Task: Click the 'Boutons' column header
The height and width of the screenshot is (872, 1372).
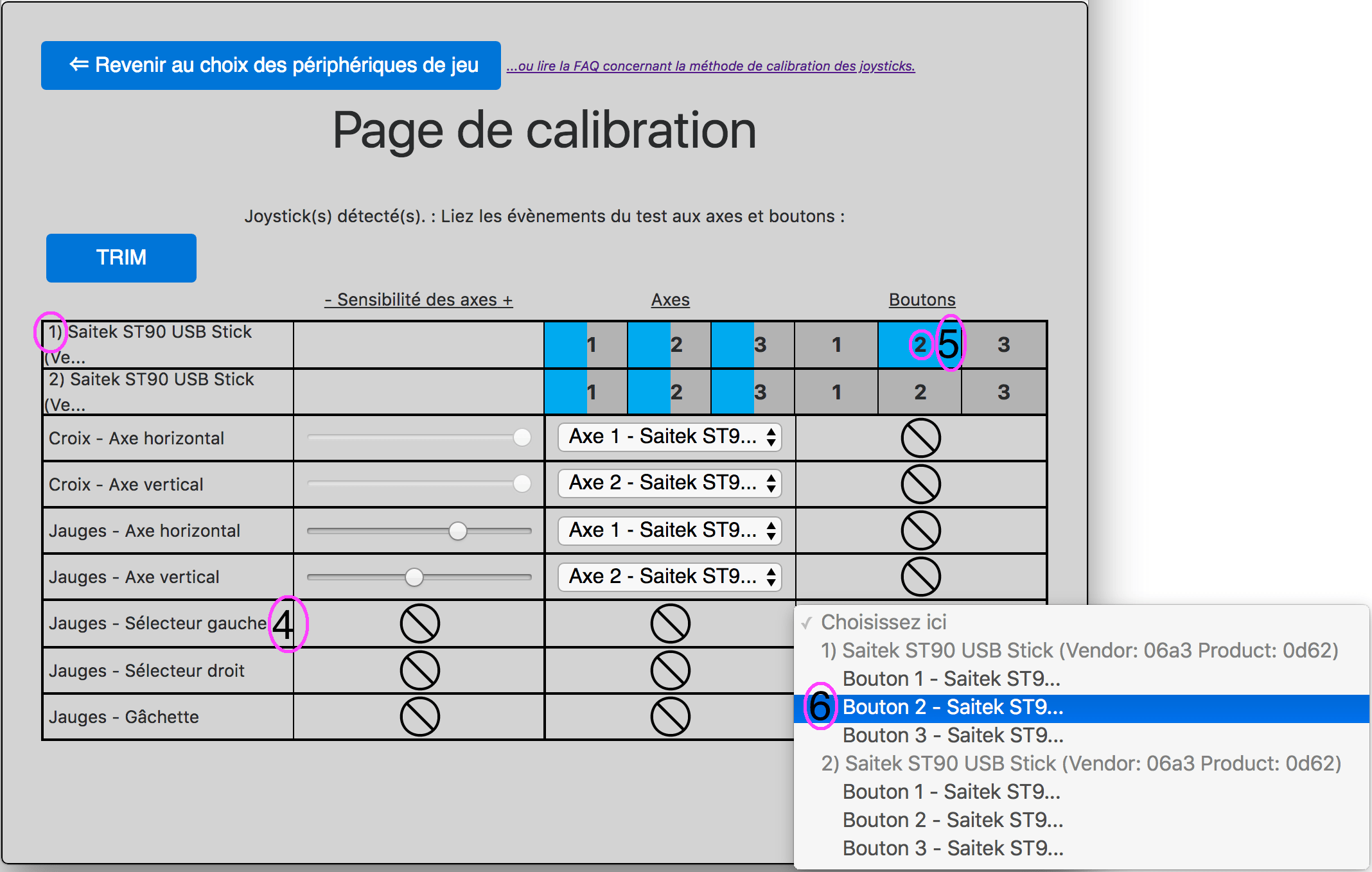Action: coord(922,300)
